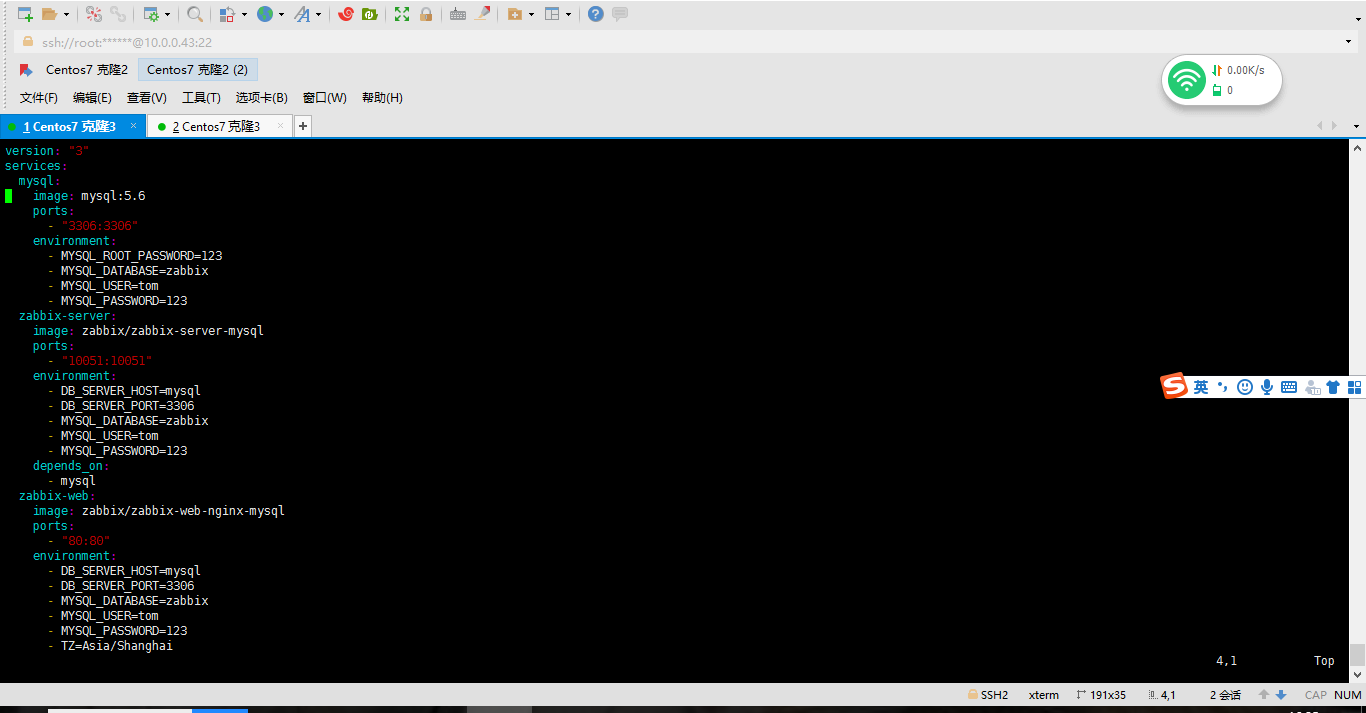Add a new tab with plus button
Viewport: 1366px width, 713px height.
pos(302,126)
